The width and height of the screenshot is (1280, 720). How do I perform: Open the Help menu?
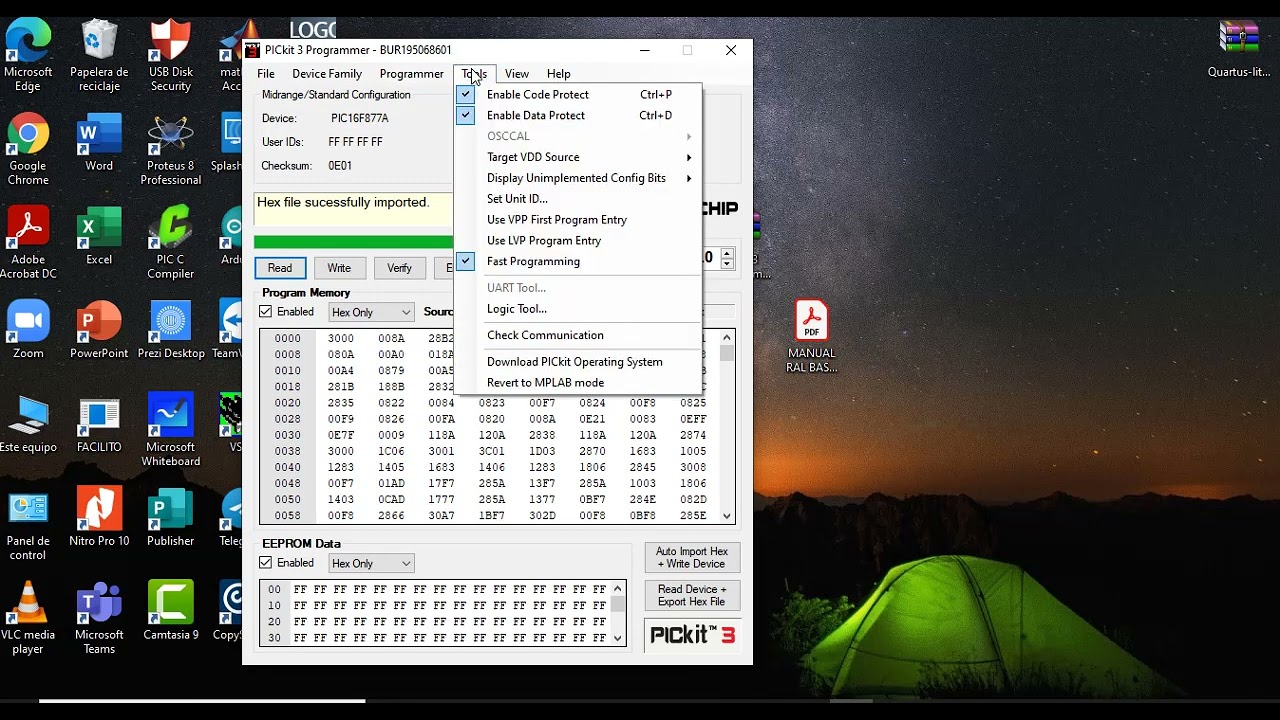(559, 74)
